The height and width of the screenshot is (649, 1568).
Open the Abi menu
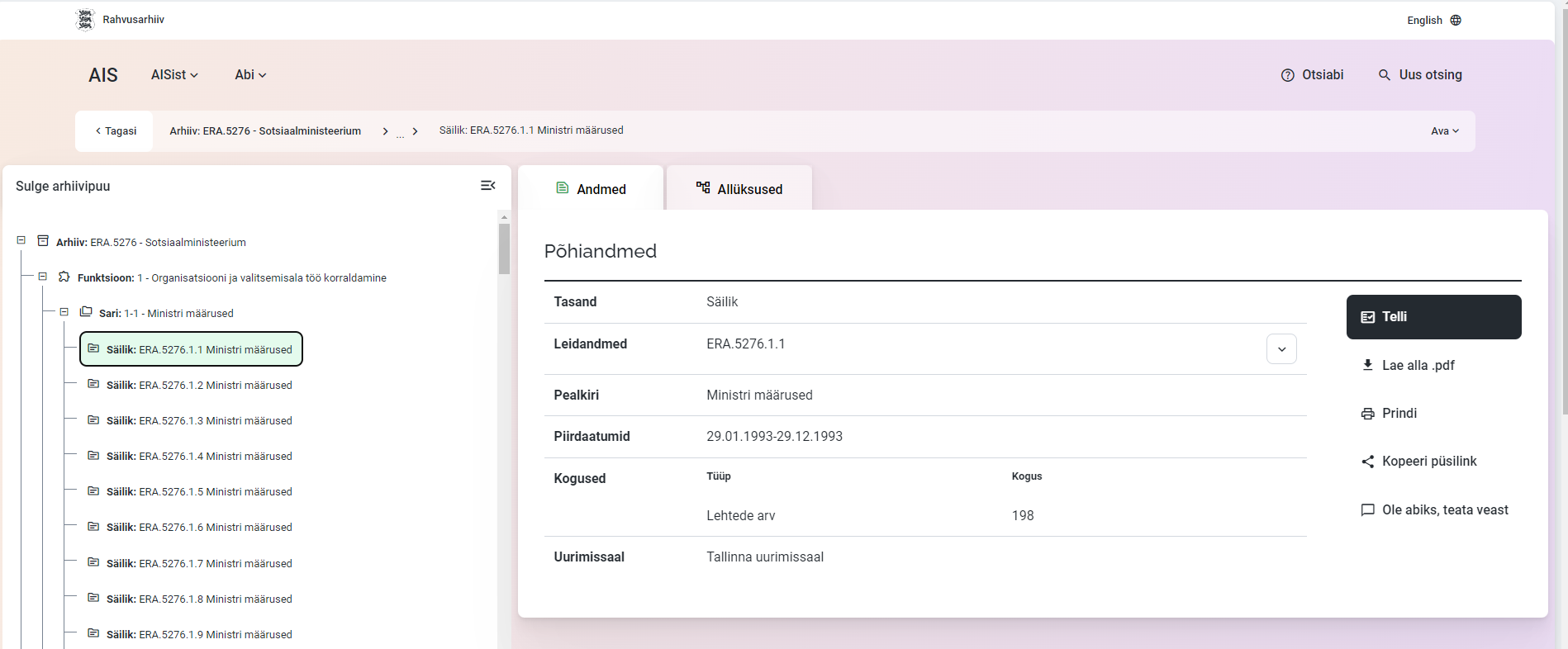pyautogui.click(x=250, y=75)
